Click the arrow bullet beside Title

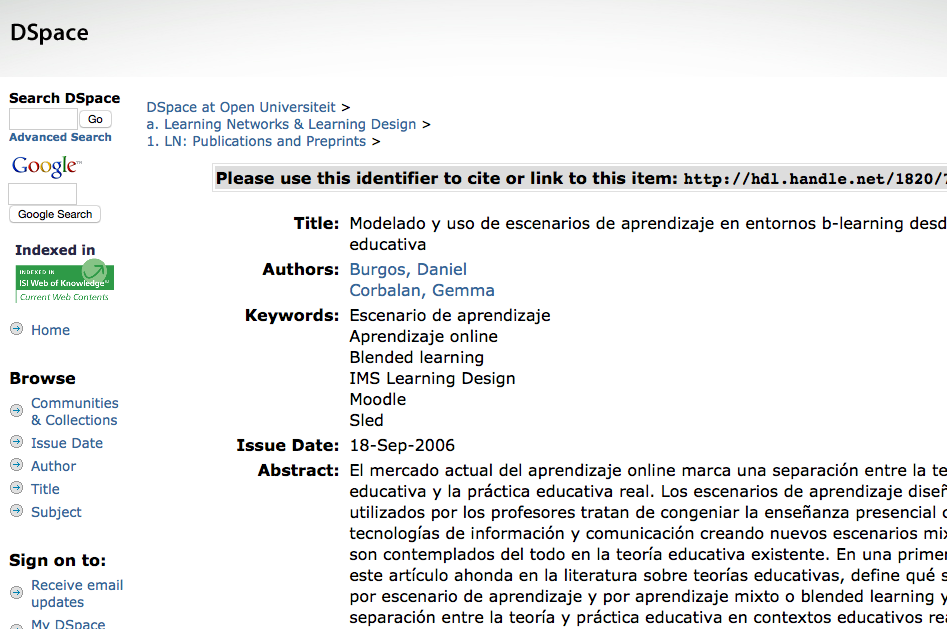16,488
